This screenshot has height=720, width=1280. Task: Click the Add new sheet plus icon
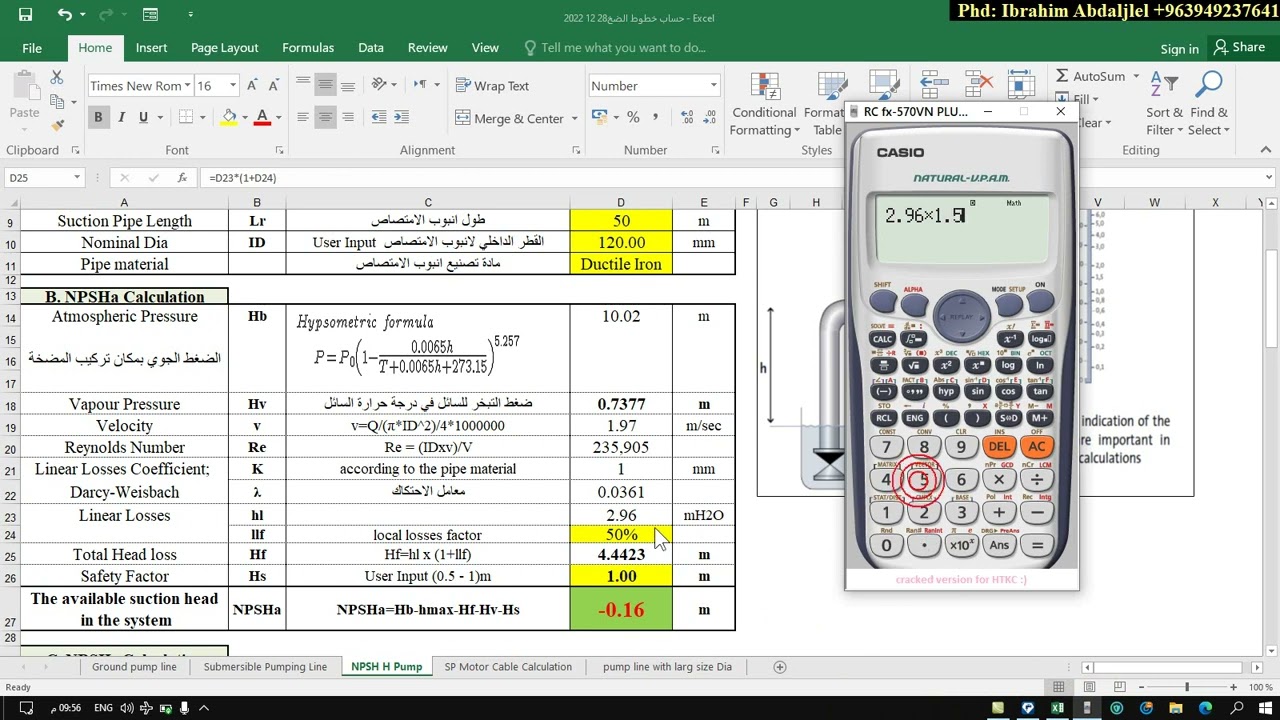(780, 667)
